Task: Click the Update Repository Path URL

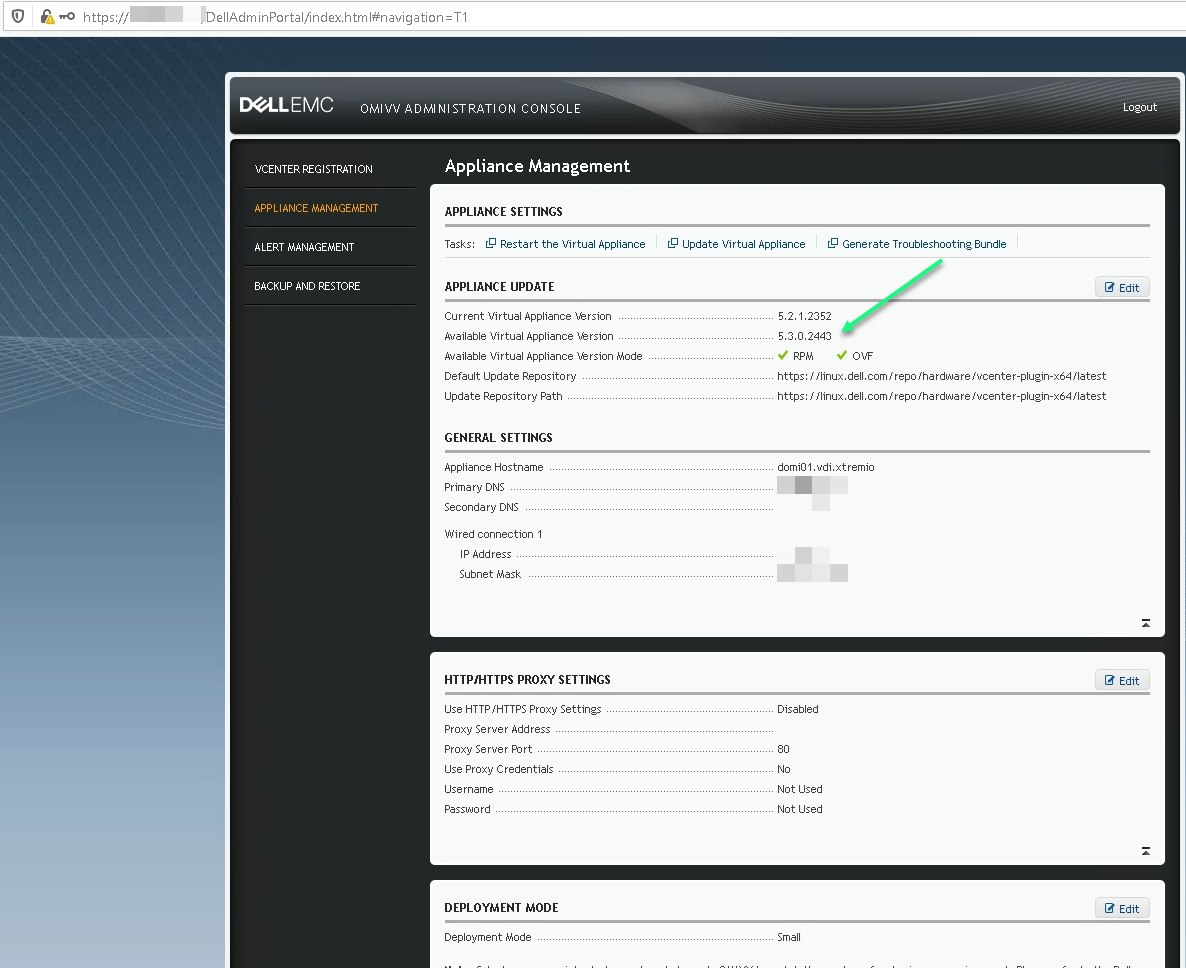Action: 941,396
